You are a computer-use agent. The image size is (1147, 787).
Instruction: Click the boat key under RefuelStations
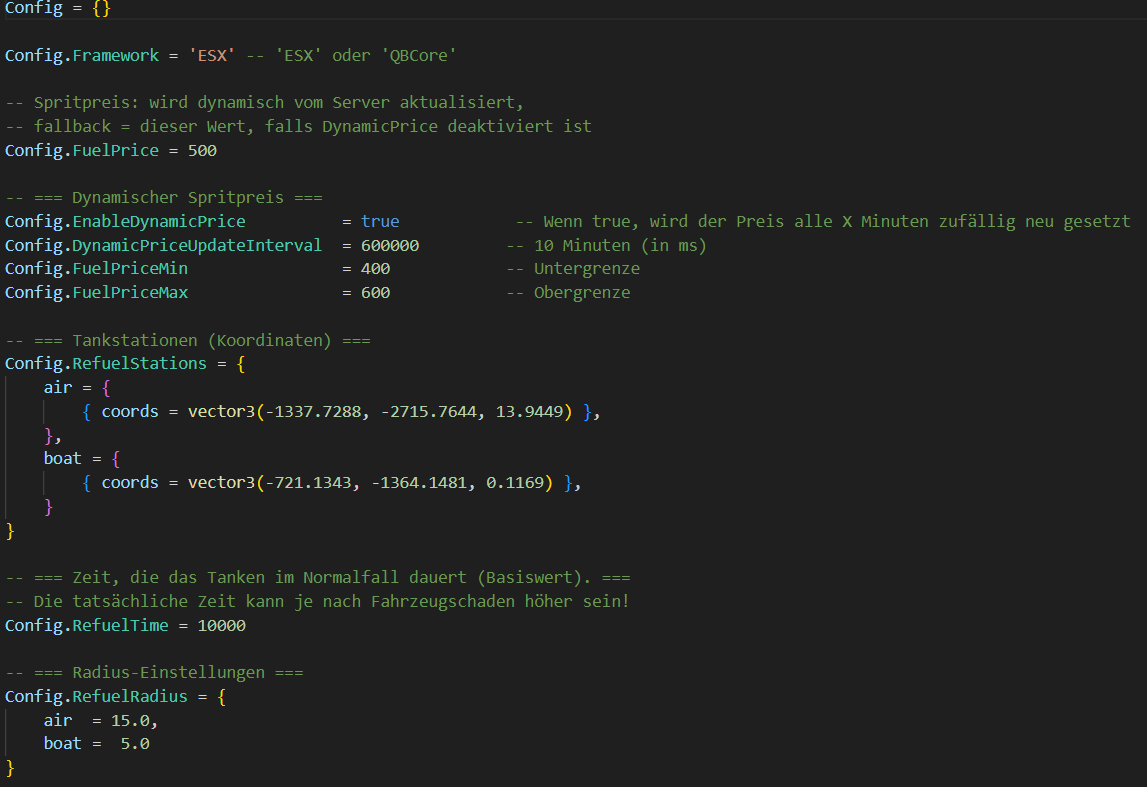(x=62, y=458)
